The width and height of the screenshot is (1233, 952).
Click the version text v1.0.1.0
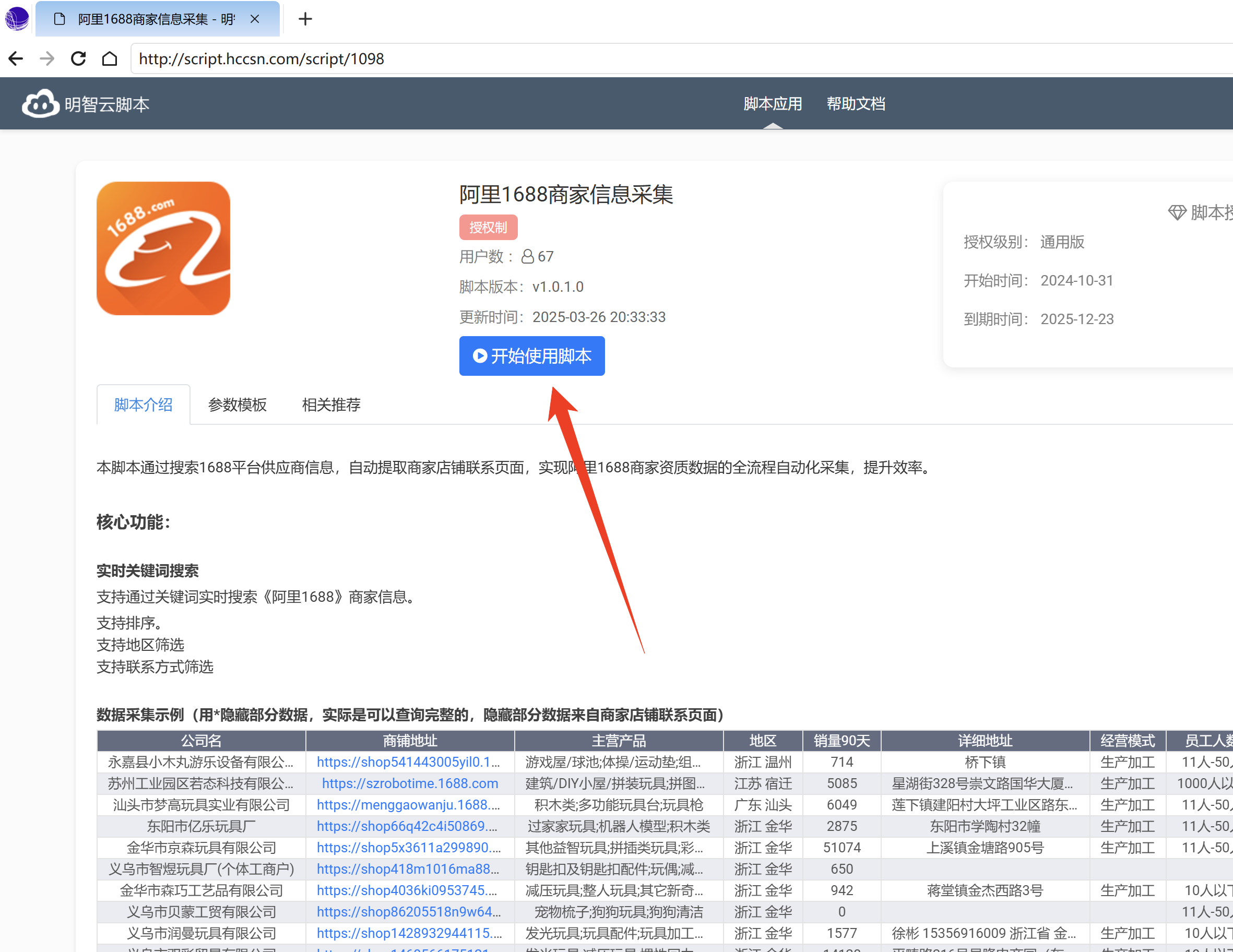point(558,287)
